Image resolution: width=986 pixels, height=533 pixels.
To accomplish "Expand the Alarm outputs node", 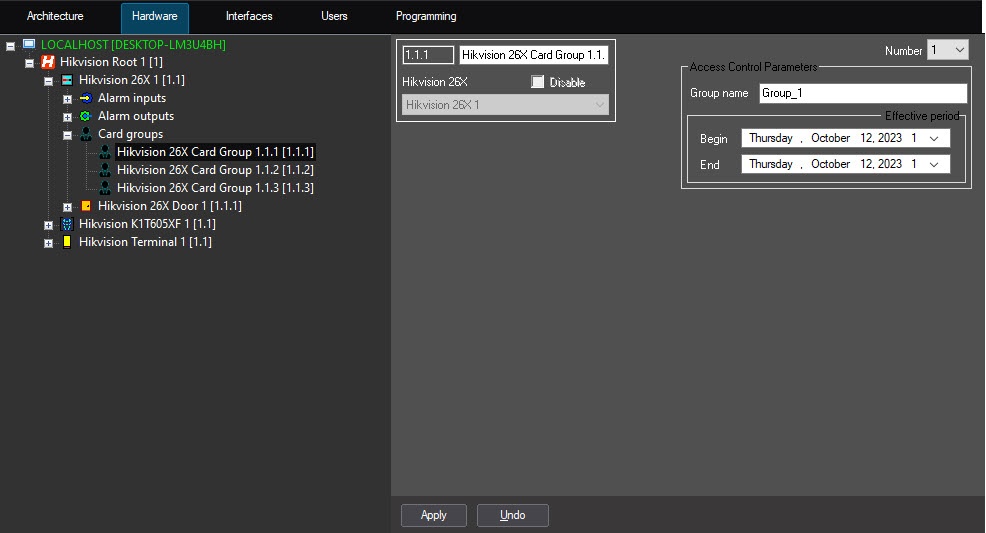I will tap(67, 117).
